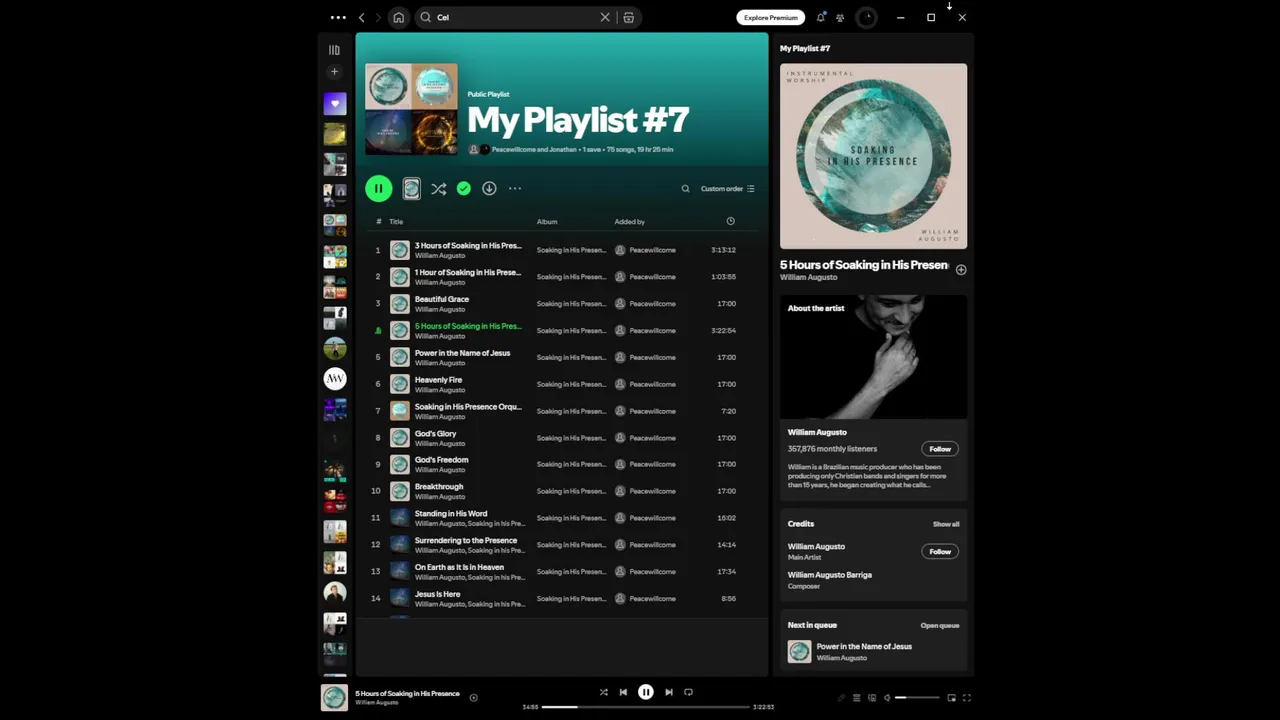Image resolution: width=1280 pixels, height=720 pixels.
Task: Search within the playlist using the magnifier icon
Action: click(x=685, y=188)
